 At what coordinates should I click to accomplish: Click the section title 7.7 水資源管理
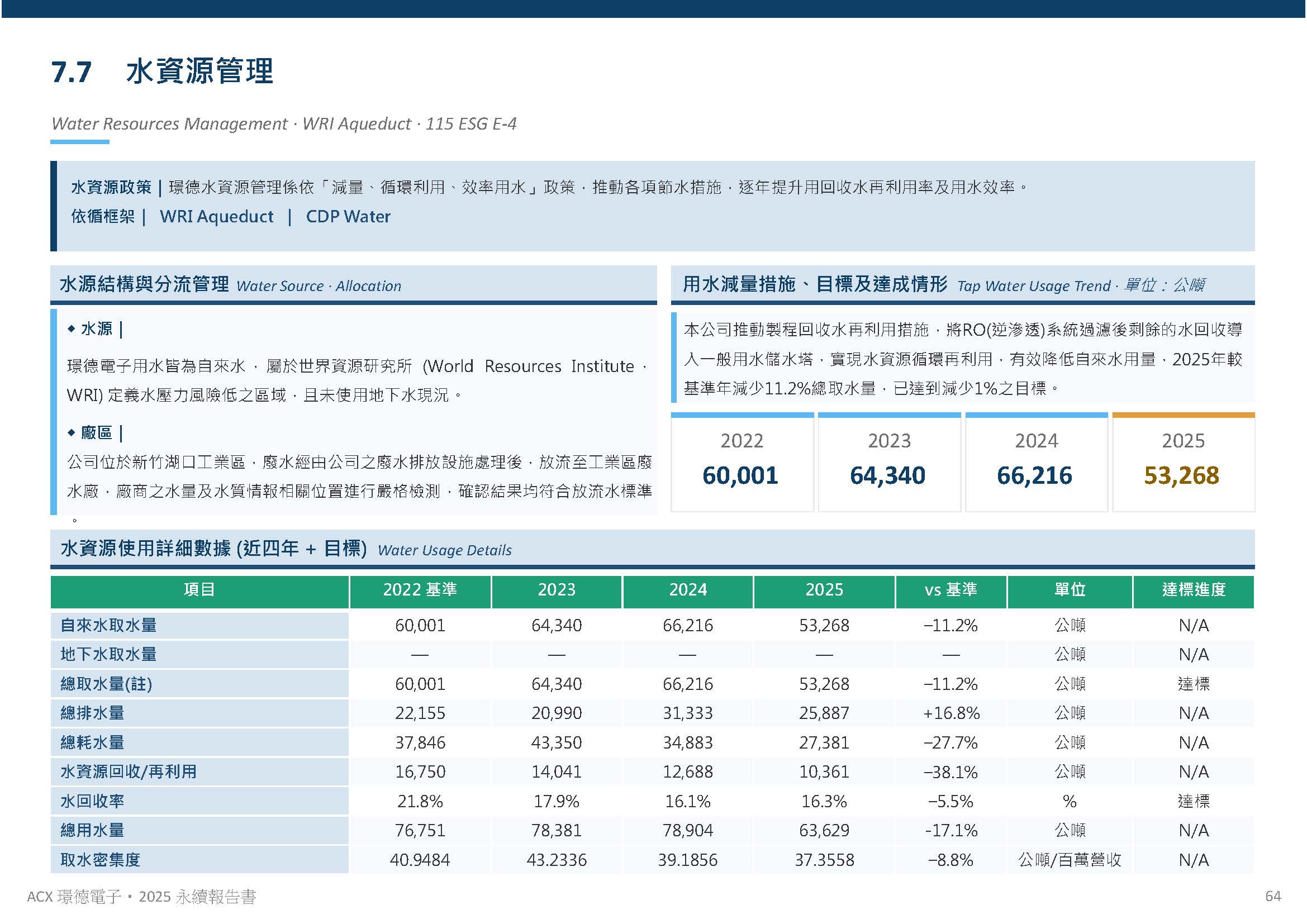pos(162,72)
